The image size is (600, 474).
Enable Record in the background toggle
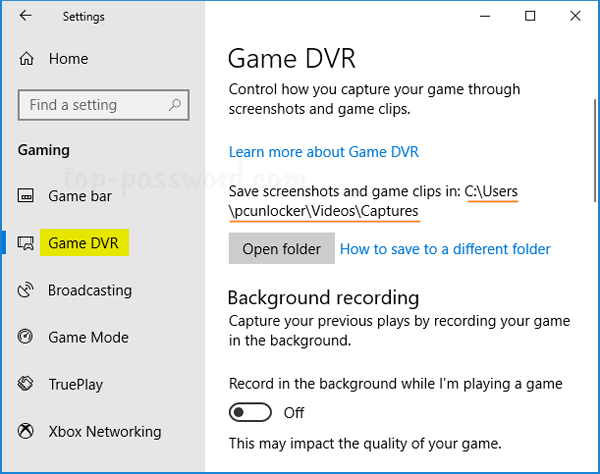point(250,412)
